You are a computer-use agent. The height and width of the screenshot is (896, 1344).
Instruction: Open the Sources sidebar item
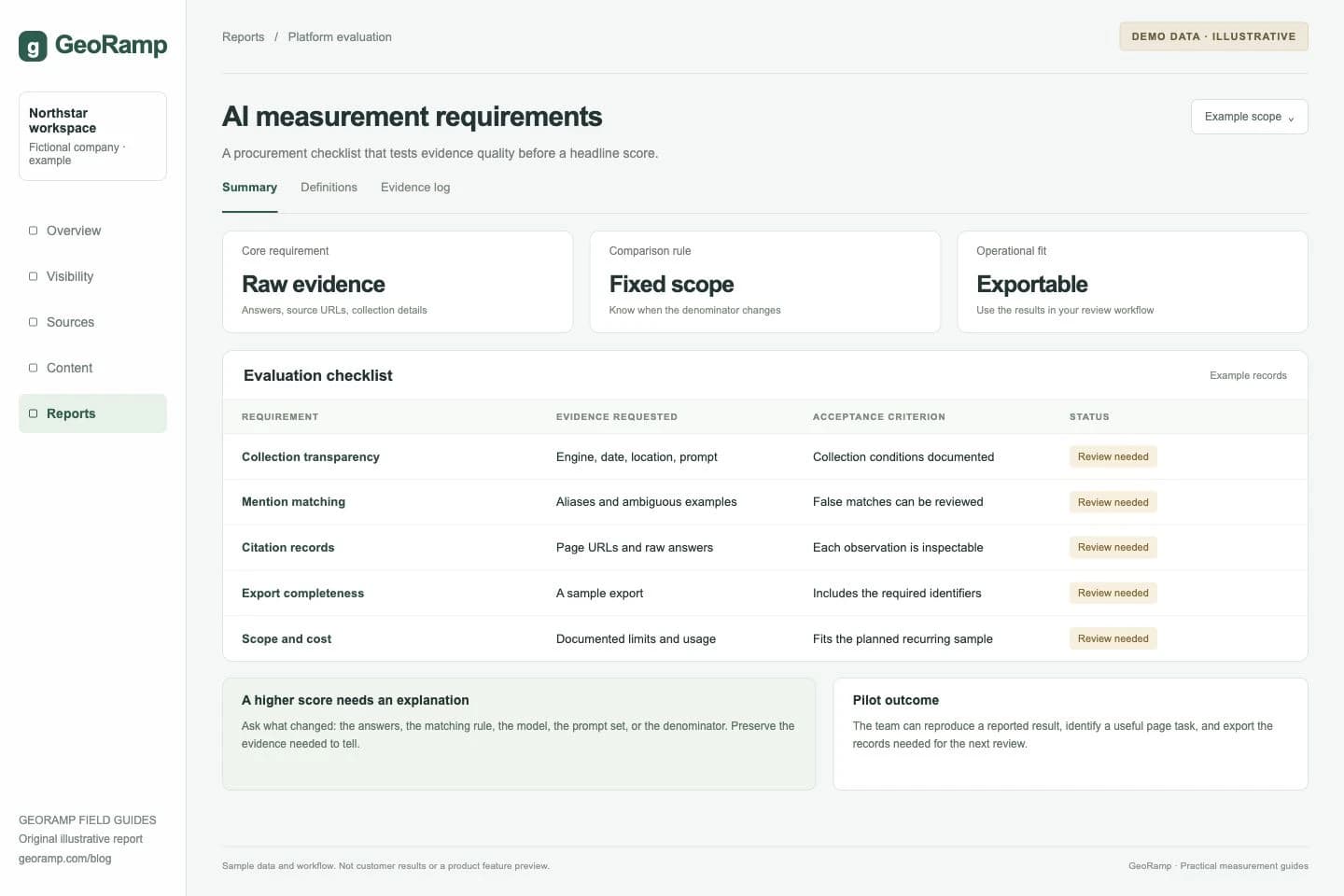(92, 322)
